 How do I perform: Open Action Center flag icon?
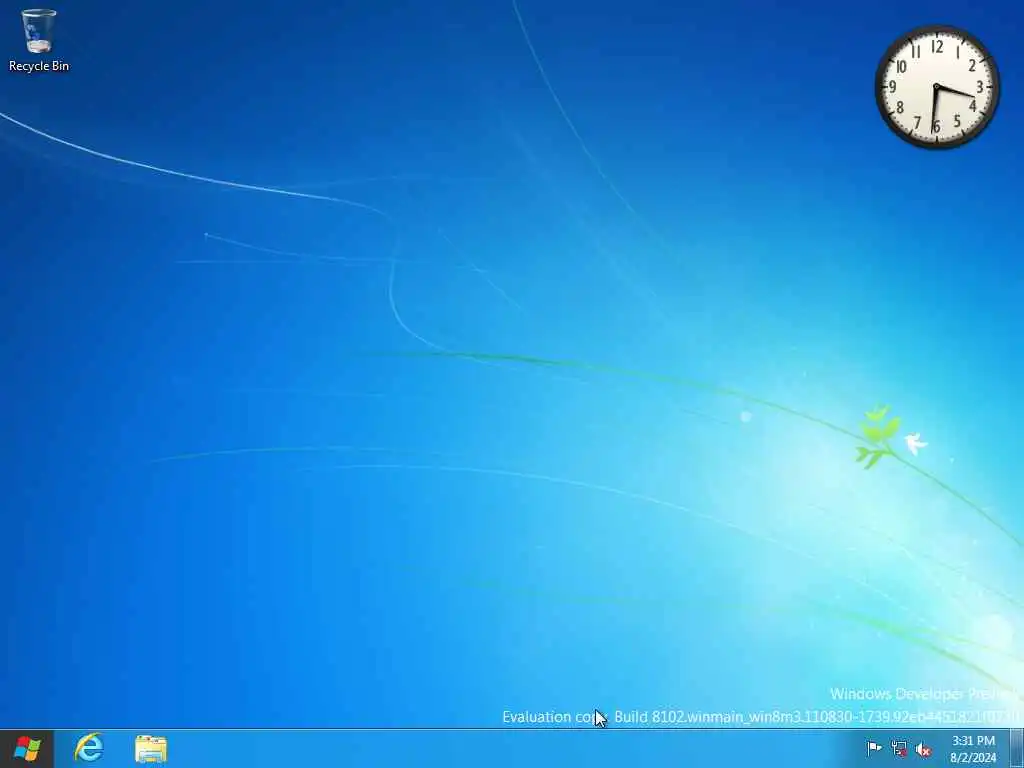click(874, 748)
